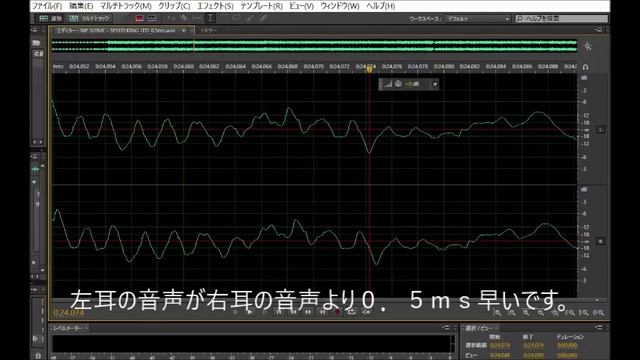Pin the volume HUD overlay
This screenshot has width=640, height=360.
(x=435, y=84)
